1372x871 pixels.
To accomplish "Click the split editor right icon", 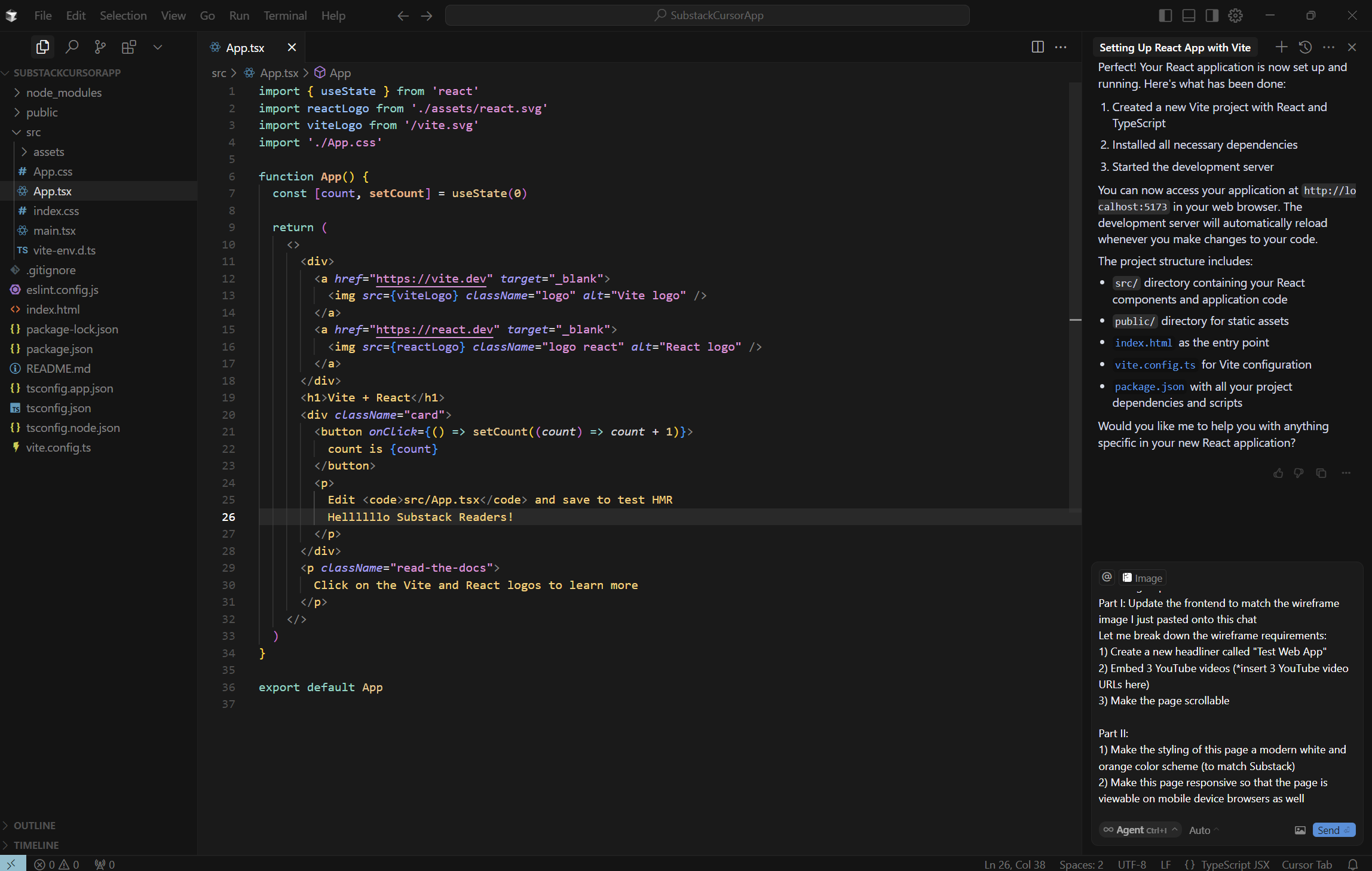I will [1037, 47].
